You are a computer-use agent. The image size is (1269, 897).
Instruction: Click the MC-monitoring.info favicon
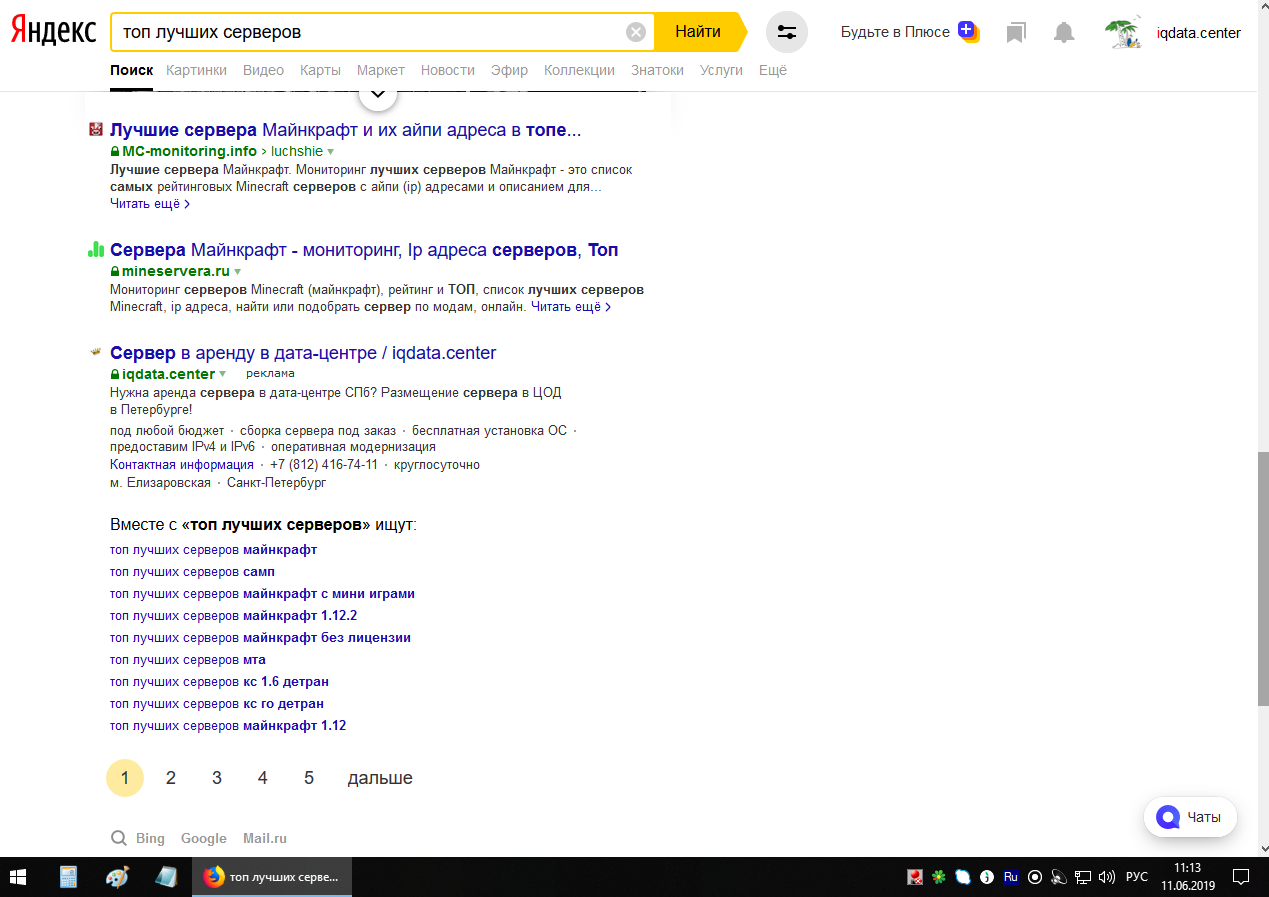coord(96,130)
